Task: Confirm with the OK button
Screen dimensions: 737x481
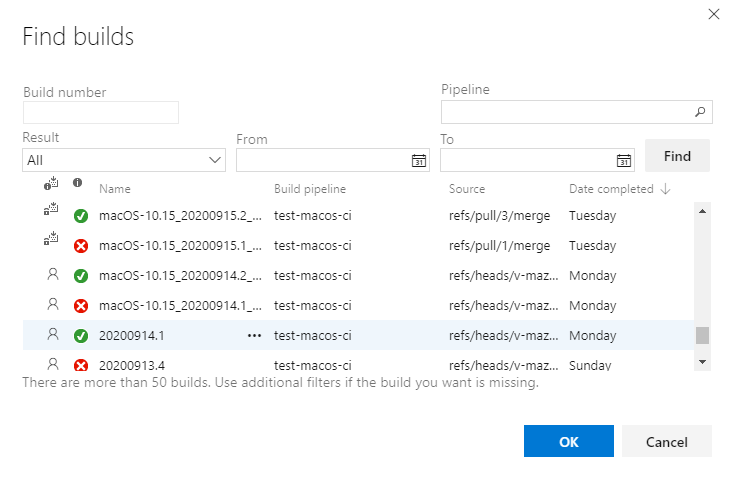Action: [x=568, y=441]
